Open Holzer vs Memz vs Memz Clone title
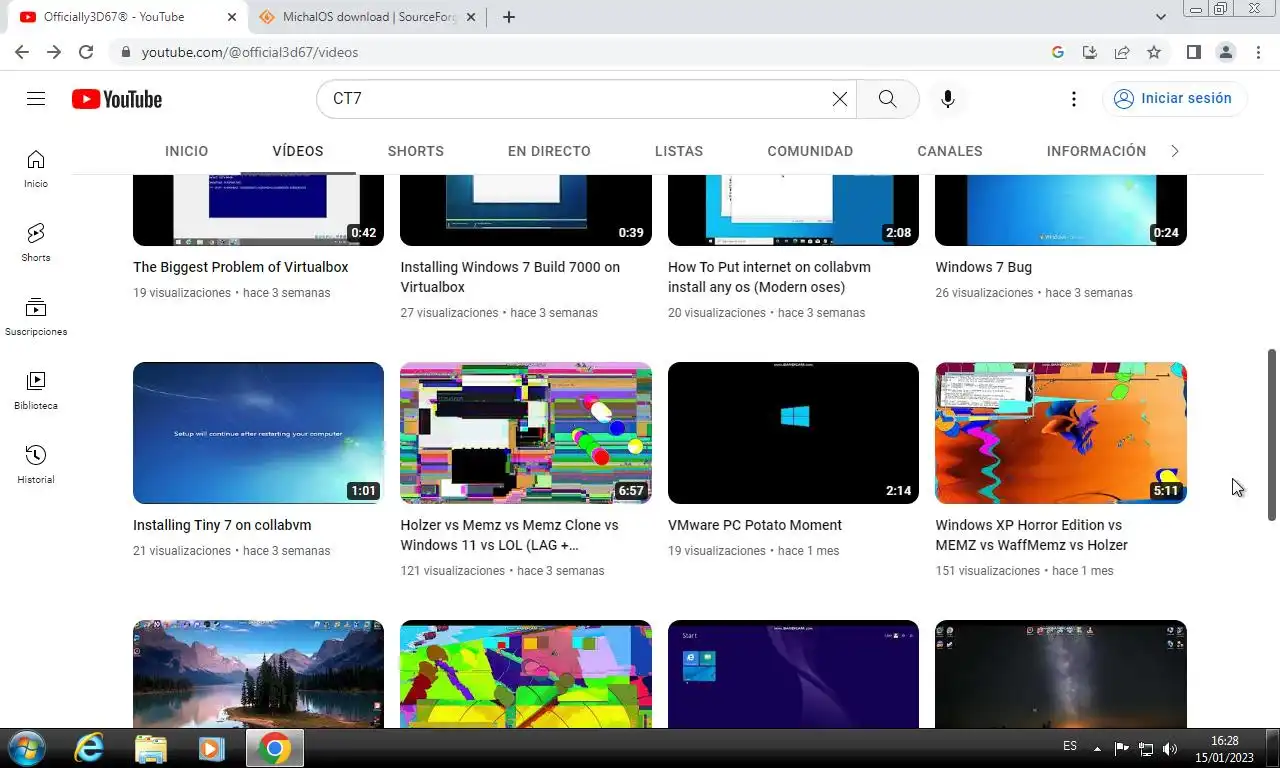Viewport: 1280px width, 768px height. click(x=509, y=535)
